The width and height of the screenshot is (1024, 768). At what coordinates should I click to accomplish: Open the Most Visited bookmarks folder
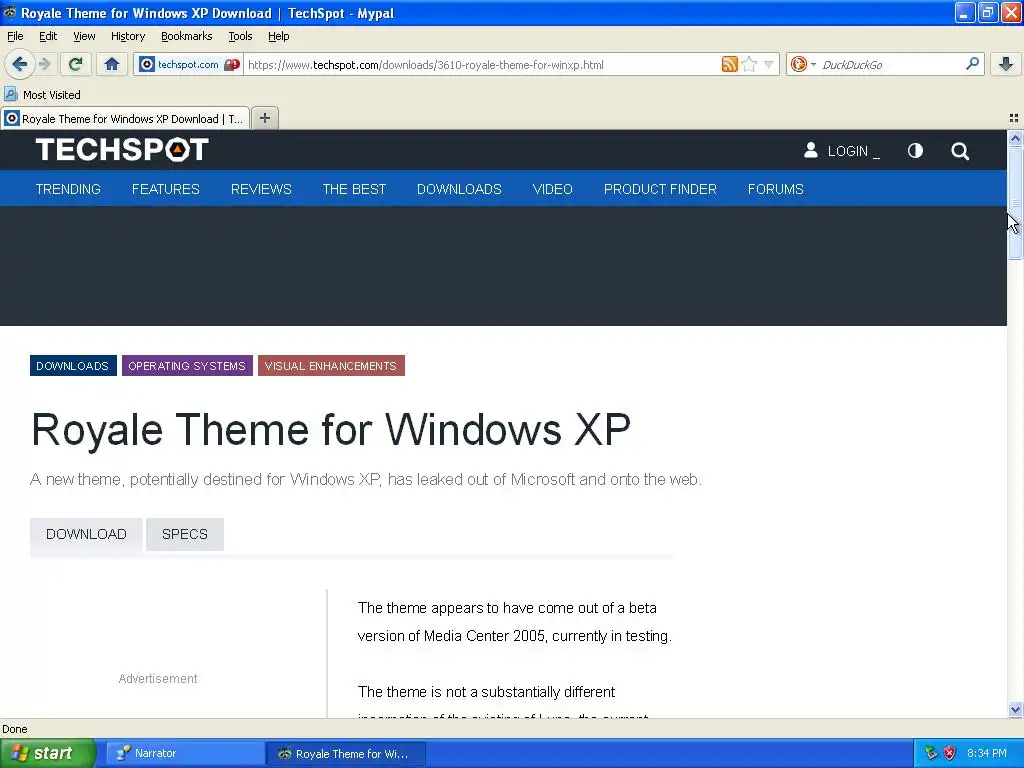point(42,95)
